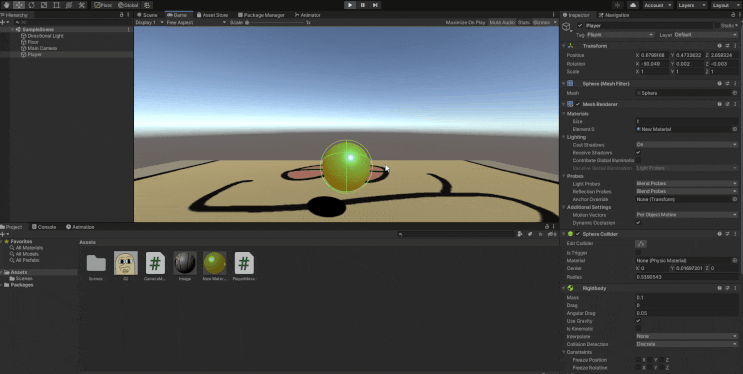Open the Collab services icon
The height and width of the screenshot is (374, 743).
pyautogui.click(x=617, y=5)
